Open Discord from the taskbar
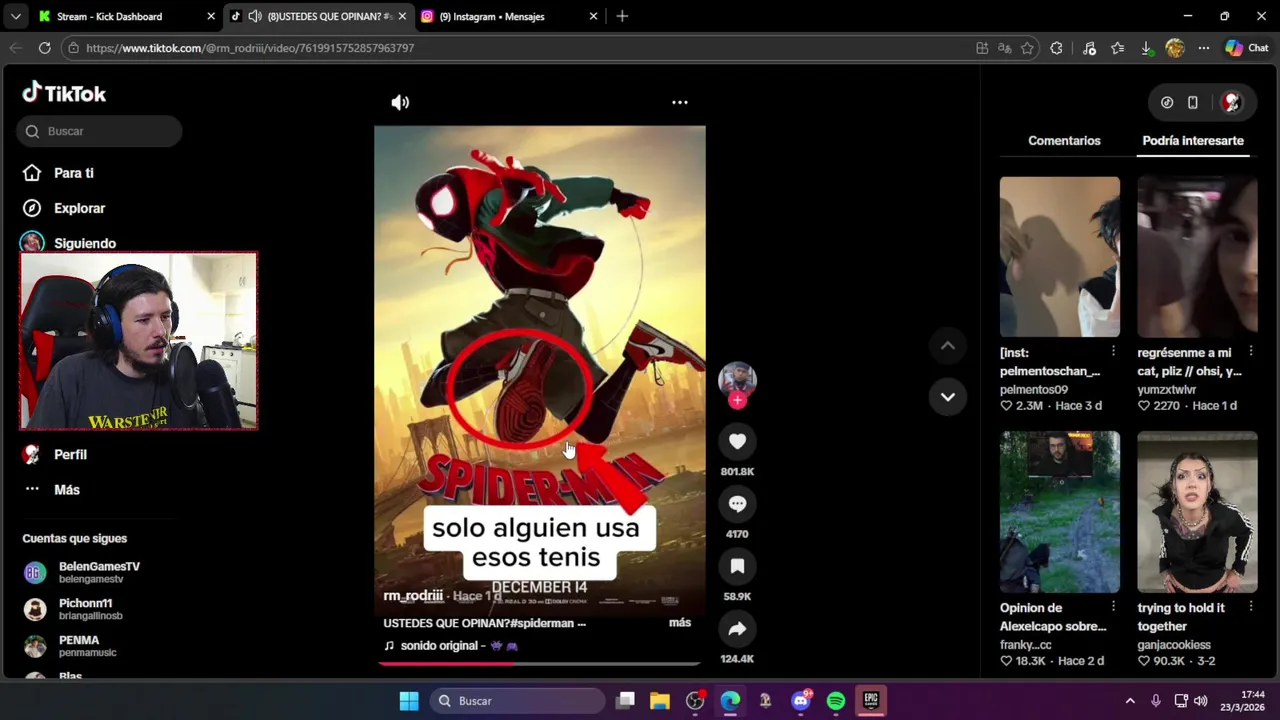Viewport: 1280px width, 720px height. point(800,700)
